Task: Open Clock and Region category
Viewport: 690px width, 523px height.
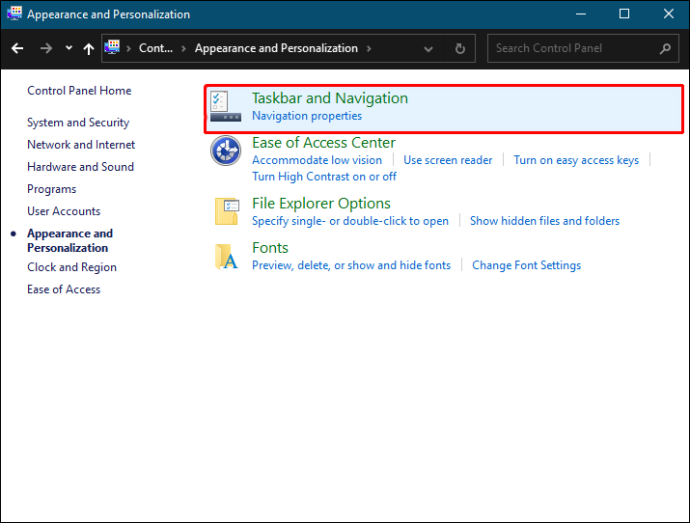Action: coord(72,267)
